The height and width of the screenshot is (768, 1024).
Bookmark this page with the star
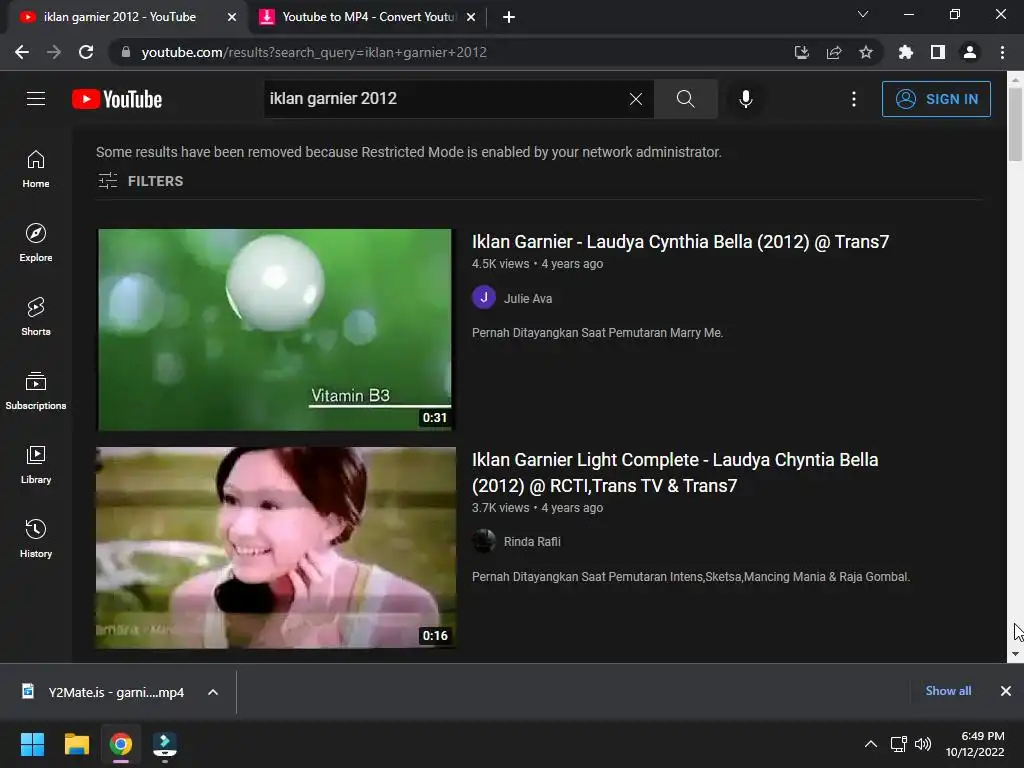[x=865, y=52]
